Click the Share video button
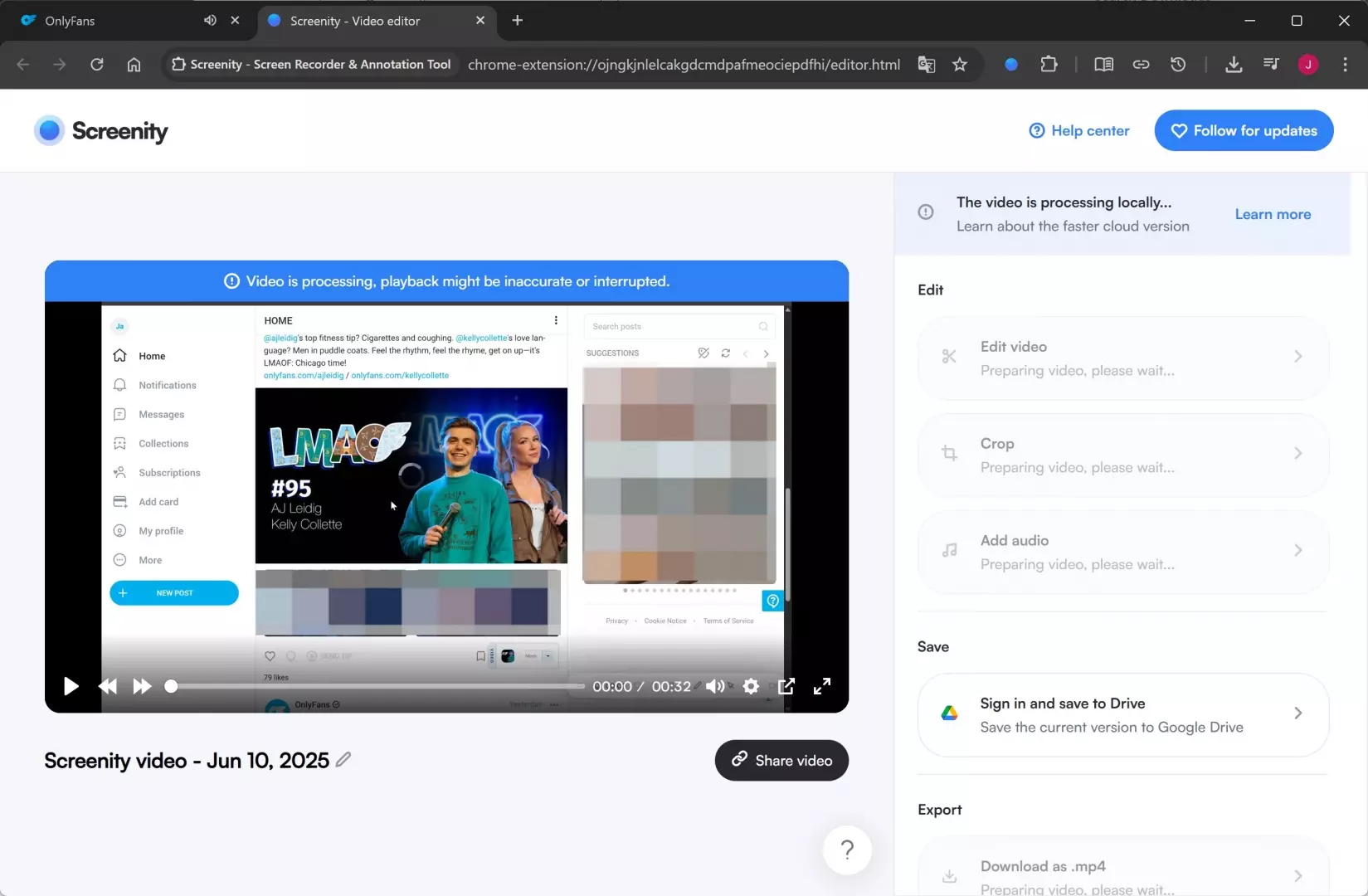Viewport: 1368px width, 896px height. (781, 760)
